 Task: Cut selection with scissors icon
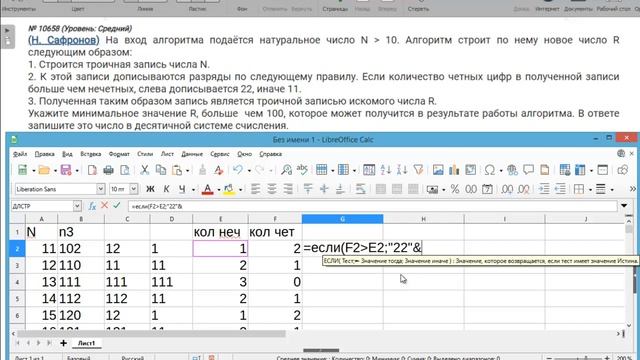point(144,170)
